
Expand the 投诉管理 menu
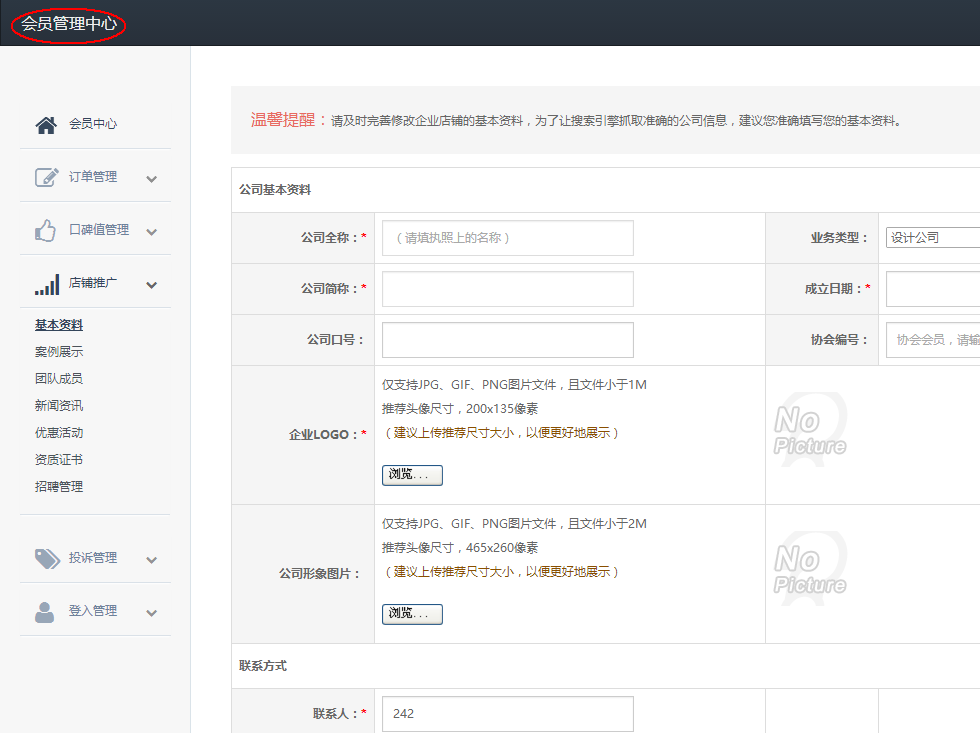pos(152,559)
